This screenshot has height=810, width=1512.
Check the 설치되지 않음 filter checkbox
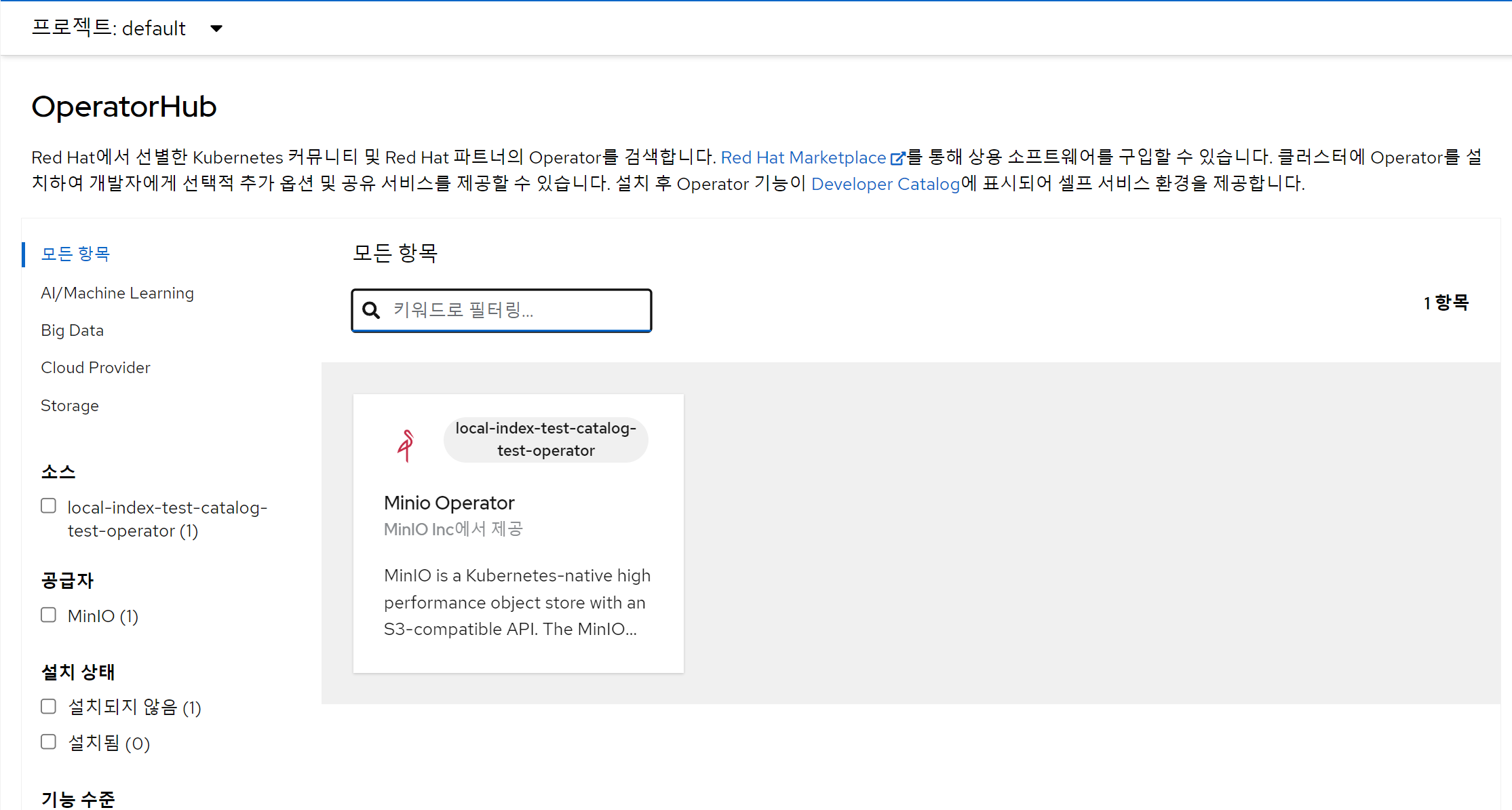tap(48, 707)
